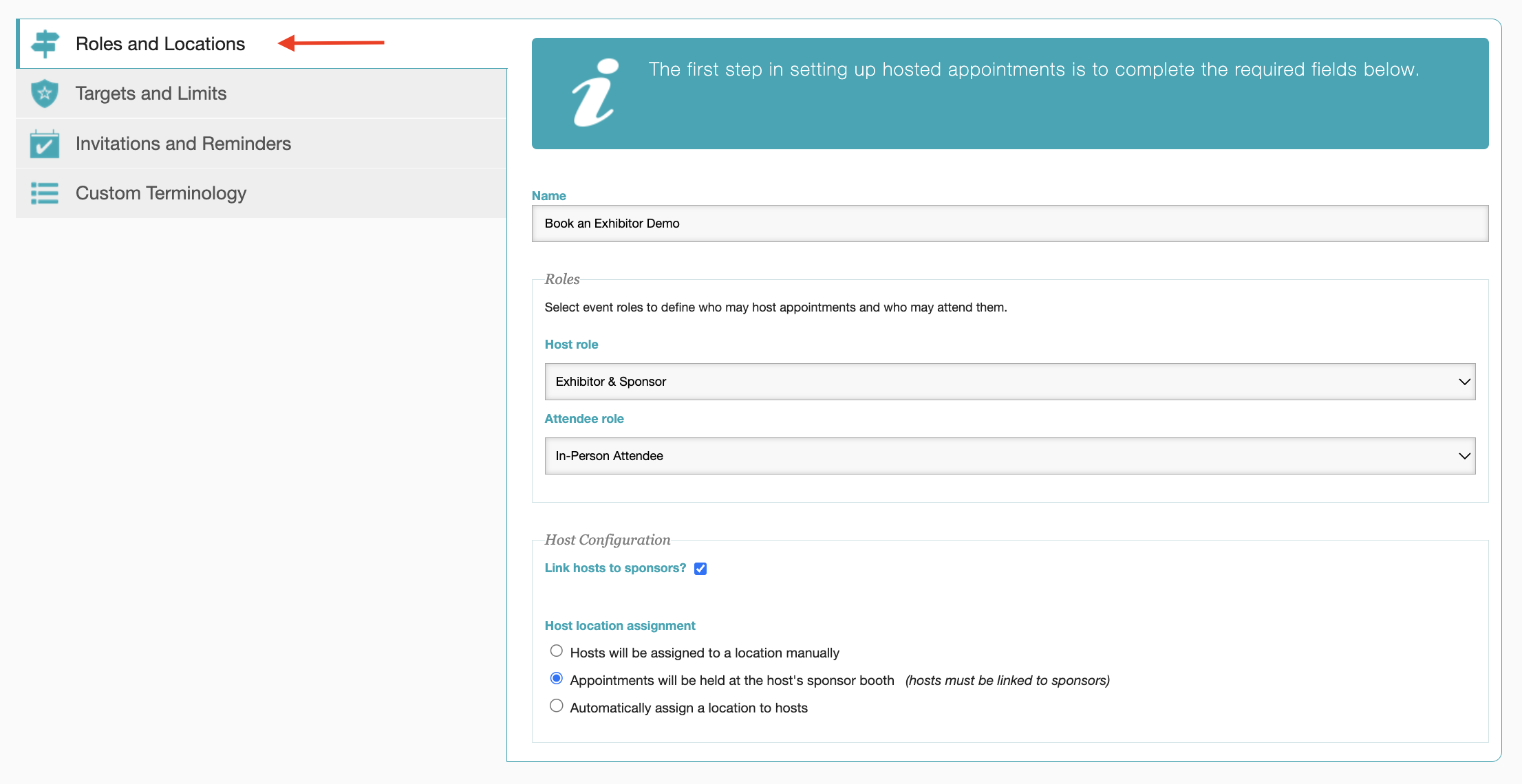
Task: Click into the Name input field
Action: (1009, 224)
